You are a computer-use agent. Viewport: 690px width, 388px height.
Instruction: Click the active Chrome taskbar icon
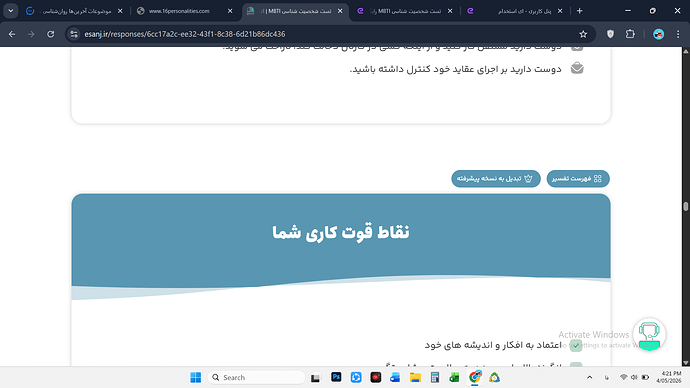coord(474,377)
